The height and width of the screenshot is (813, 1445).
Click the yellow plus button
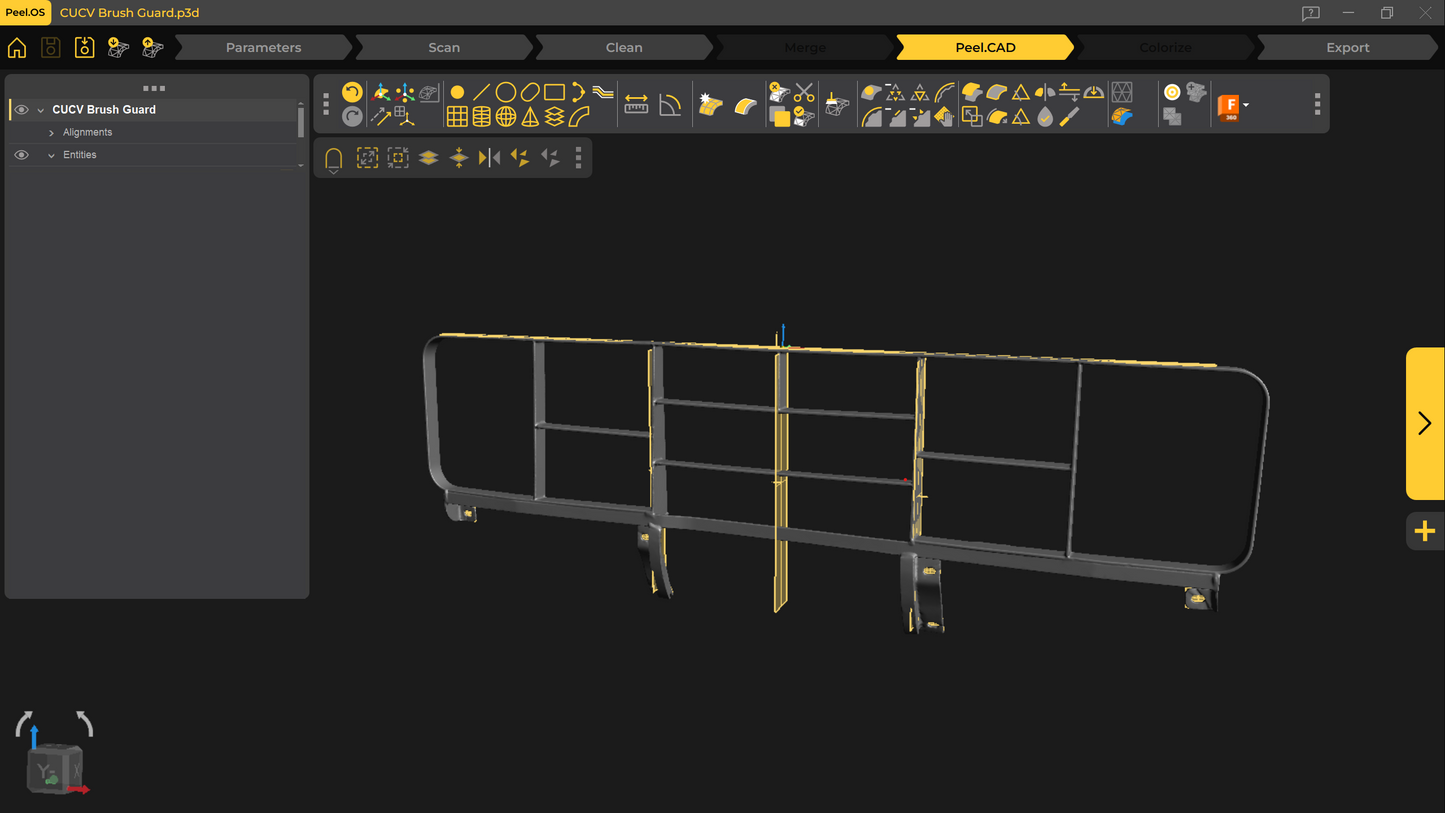coord(1424,531)
